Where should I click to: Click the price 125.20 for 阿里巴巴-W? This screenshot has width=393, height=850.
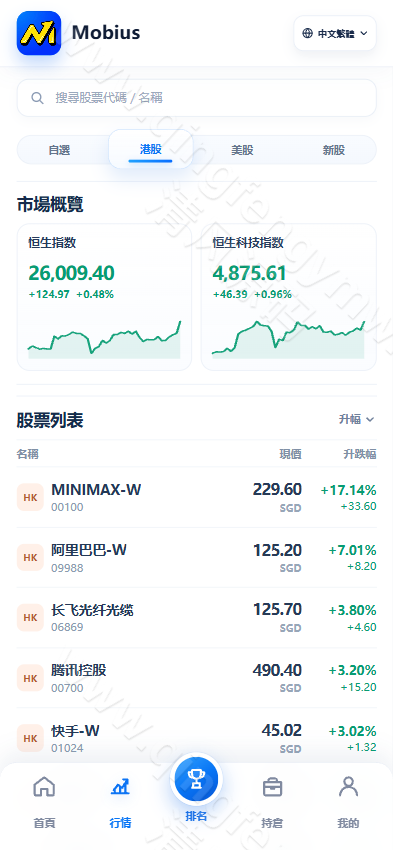pos(278,550)
